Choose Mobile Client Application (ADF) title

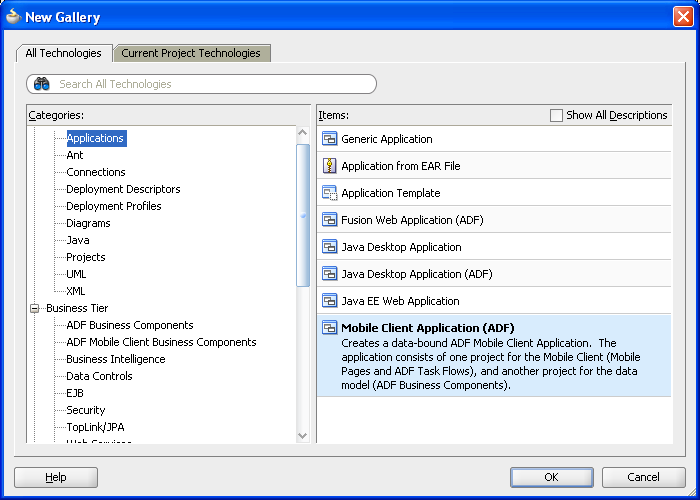(x=428, y=328)
